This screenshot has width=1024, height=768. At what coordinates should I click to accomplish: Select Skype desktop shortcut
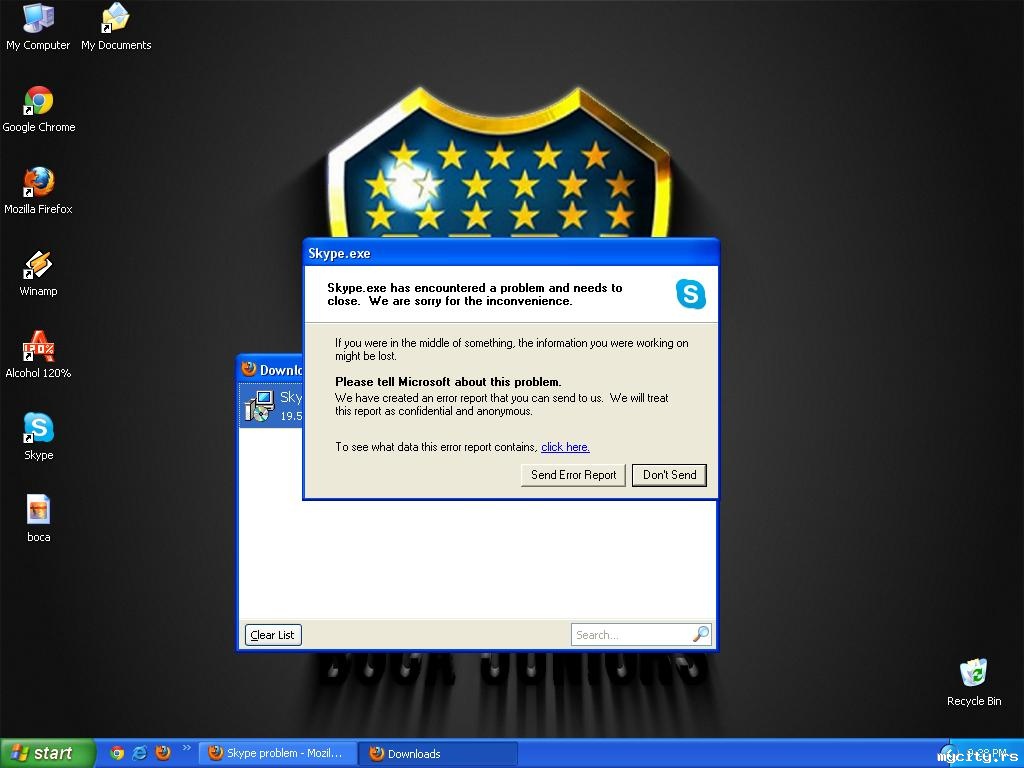coord(39,436)
